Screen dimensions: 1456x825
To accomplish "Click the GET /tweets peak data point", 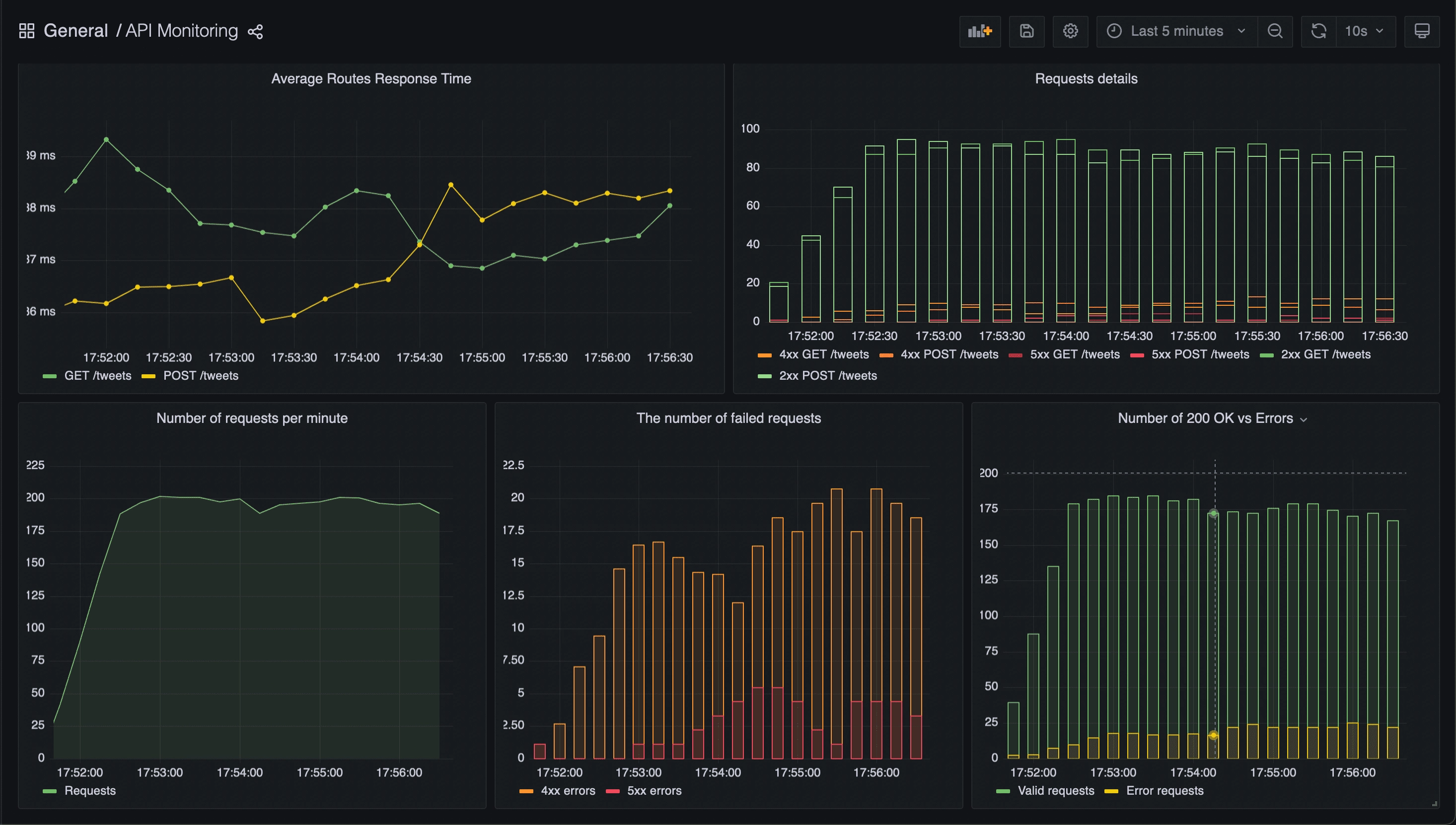I will (106, 139).
